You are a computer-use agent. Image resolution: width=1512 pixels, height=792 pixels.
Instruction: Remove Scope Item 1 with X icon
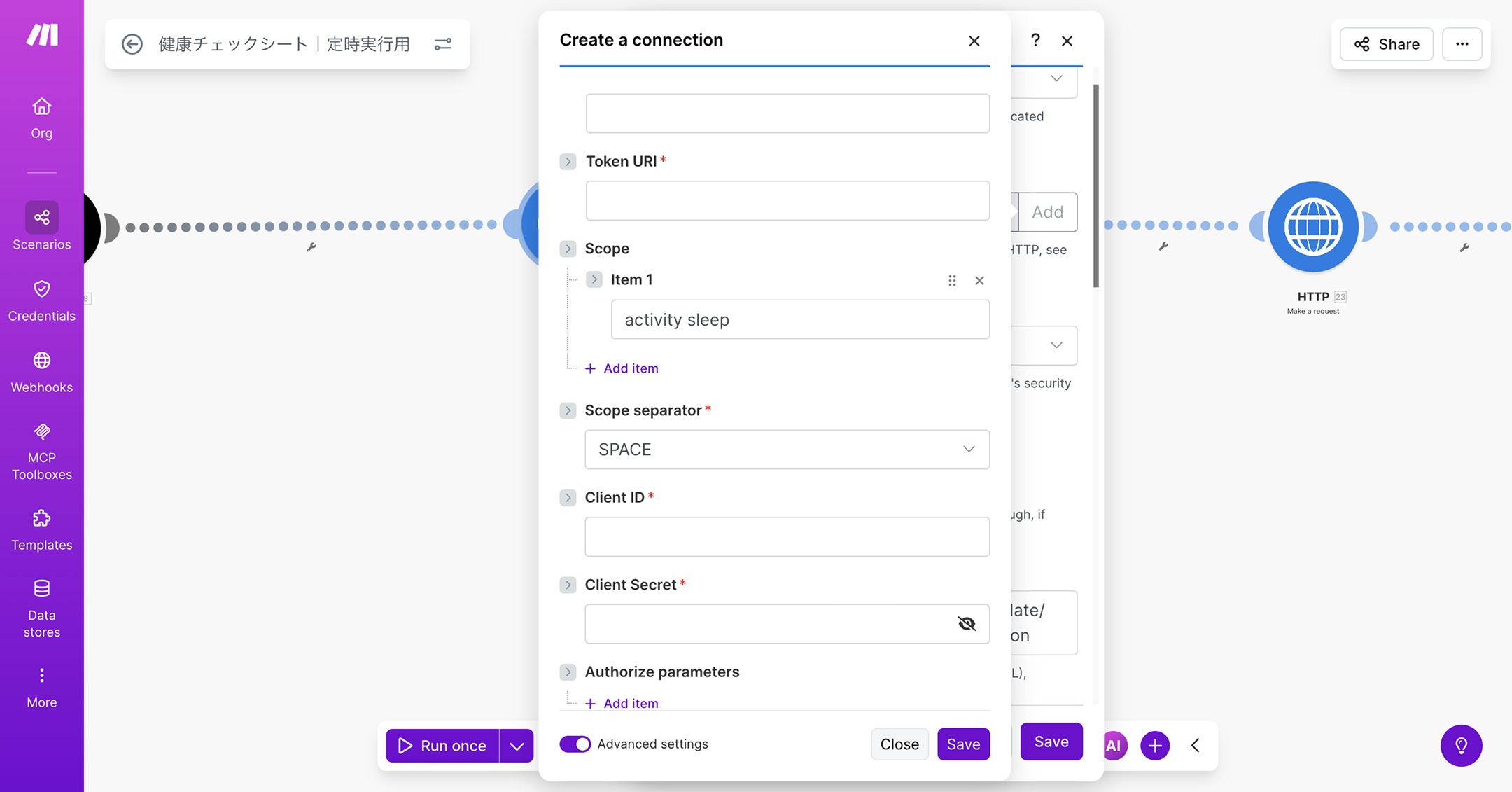979,281
